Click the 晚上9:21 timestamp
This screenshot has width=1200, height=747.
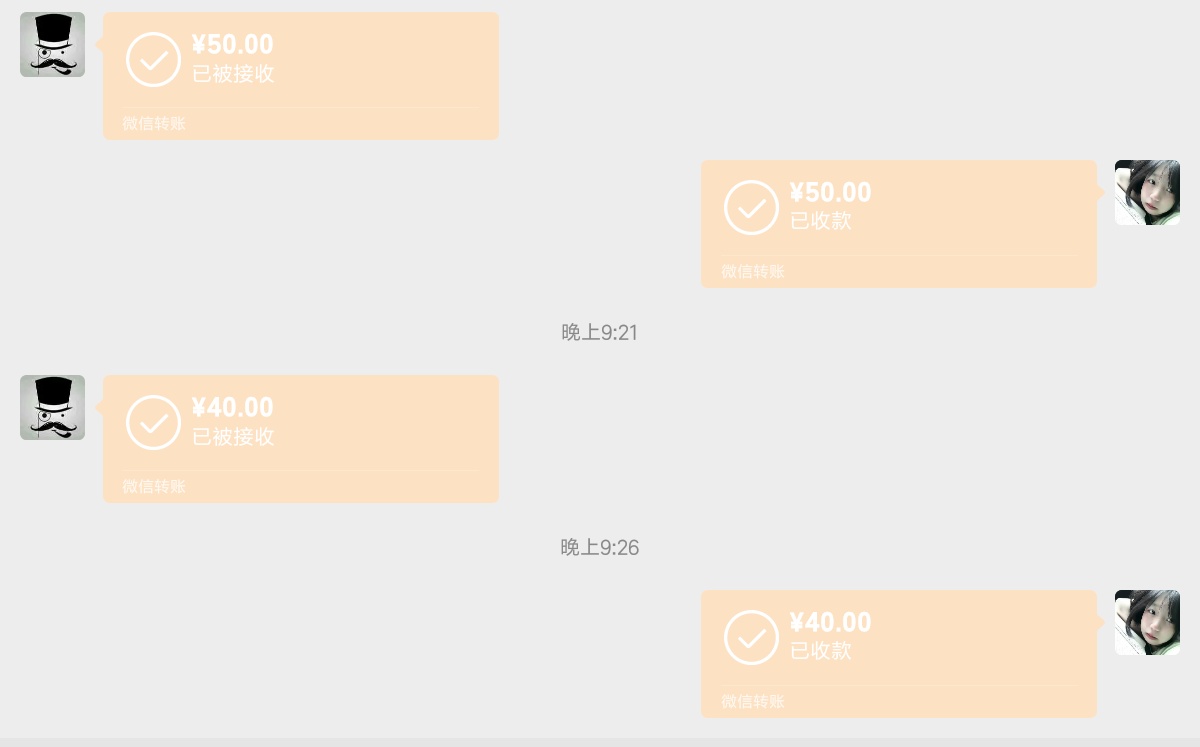(599, 333)
